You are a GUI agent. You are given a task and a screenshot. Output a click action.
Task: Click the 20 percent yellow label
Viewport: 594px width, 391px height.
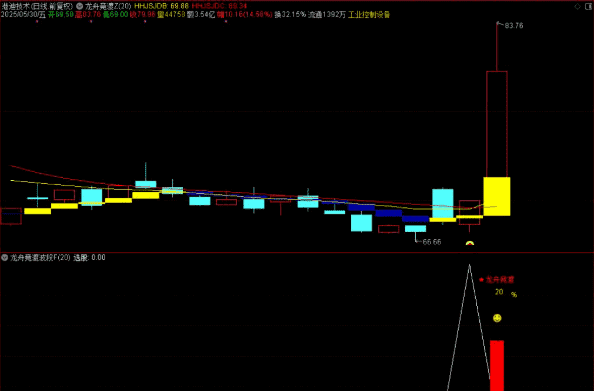(x=506, y=293)
